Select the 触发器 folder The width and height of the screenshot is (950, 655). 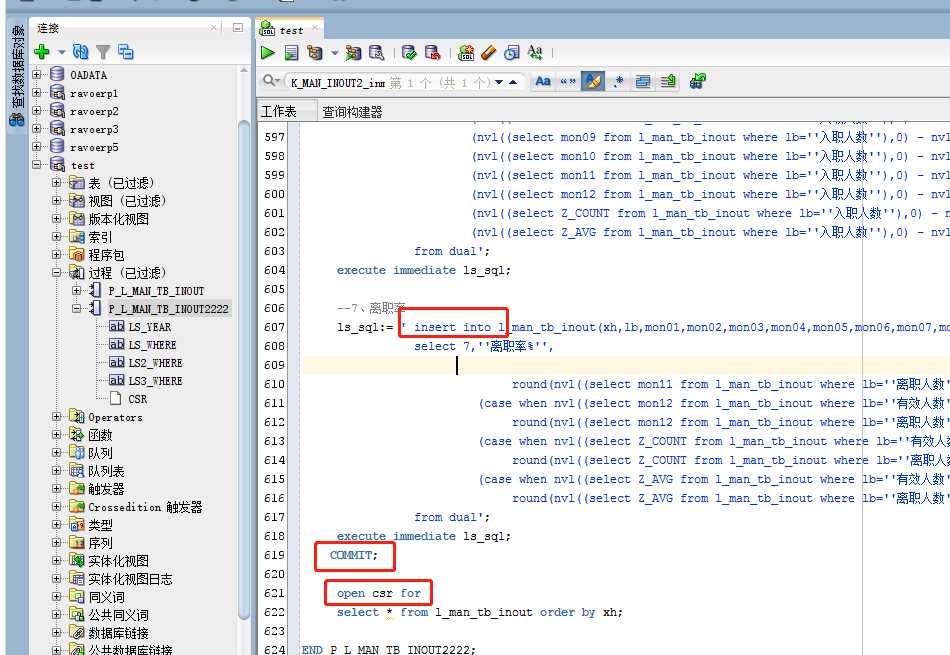click(106, 489)
